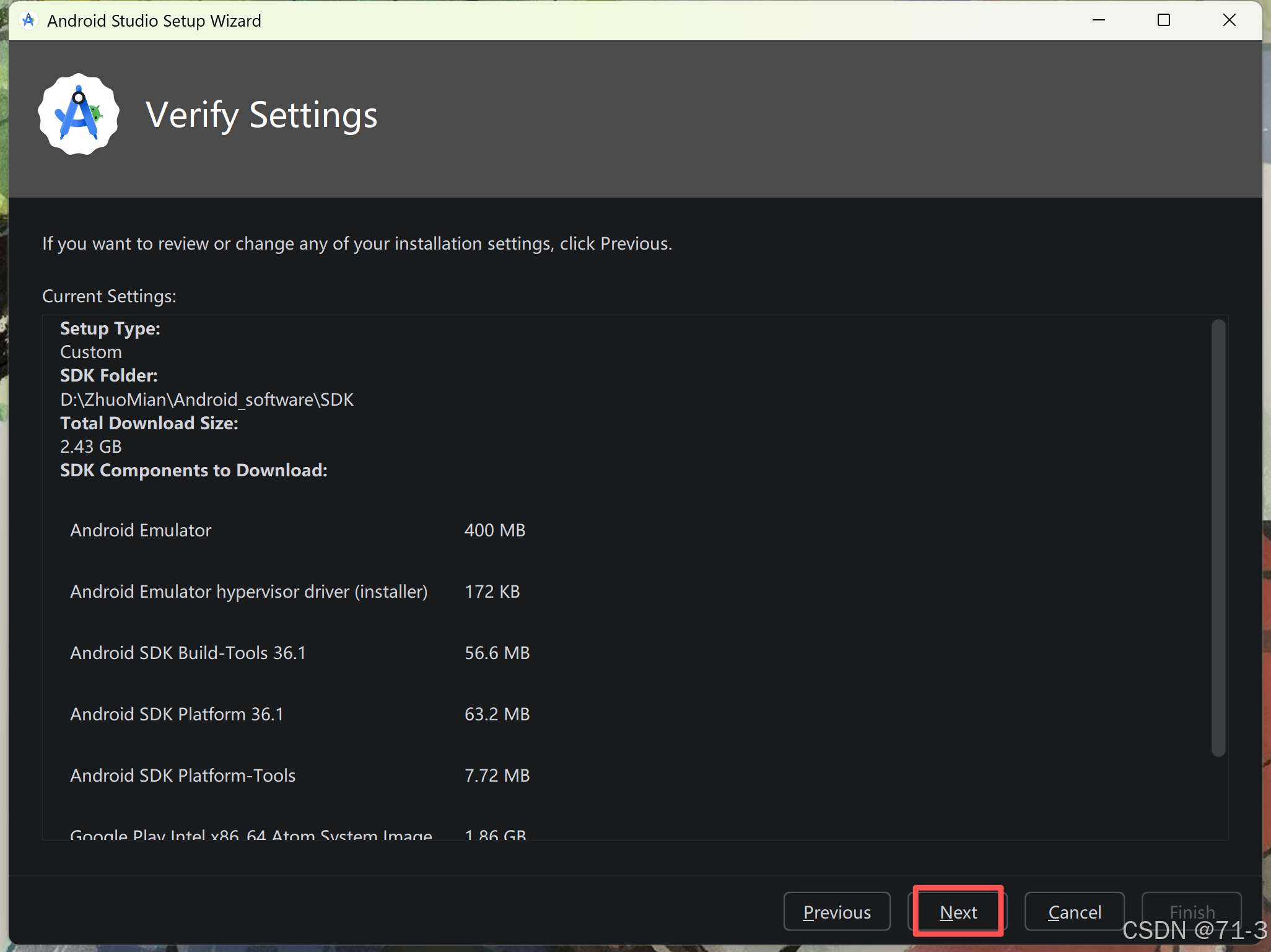The height and width of the screenshot is (952, 1271).
Task: Click the settings list vertical scrollbar
Action: point(1218,538)
